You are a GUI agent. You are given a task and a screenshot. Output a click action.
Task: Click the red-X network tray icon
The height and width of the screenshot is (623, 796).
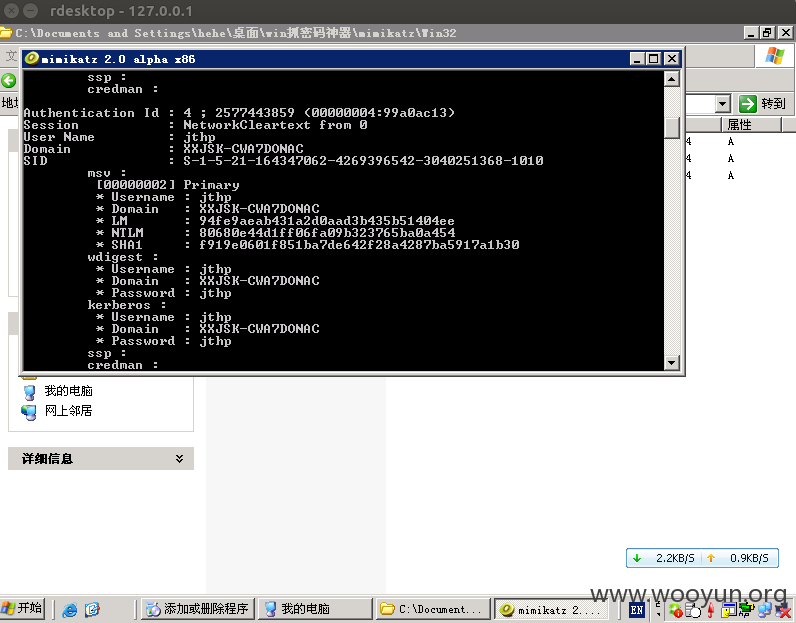click(782, 610)
